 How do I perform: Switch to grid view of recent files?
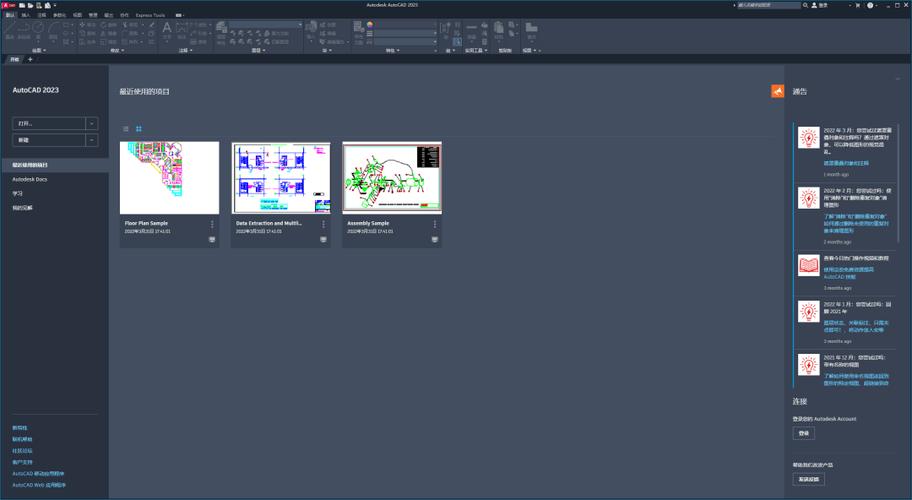(139, 129)
